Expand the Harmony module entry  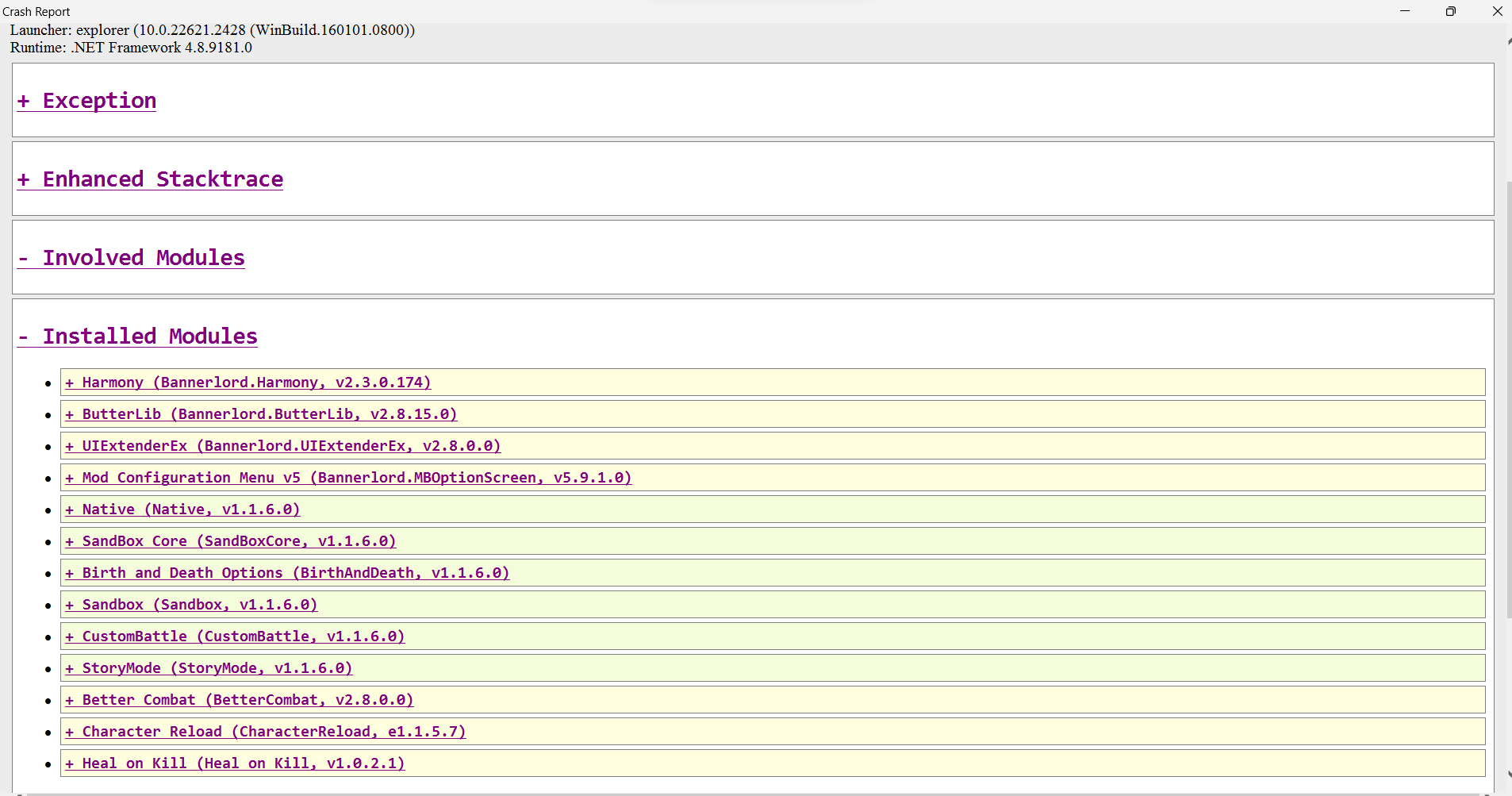[248, 383]
